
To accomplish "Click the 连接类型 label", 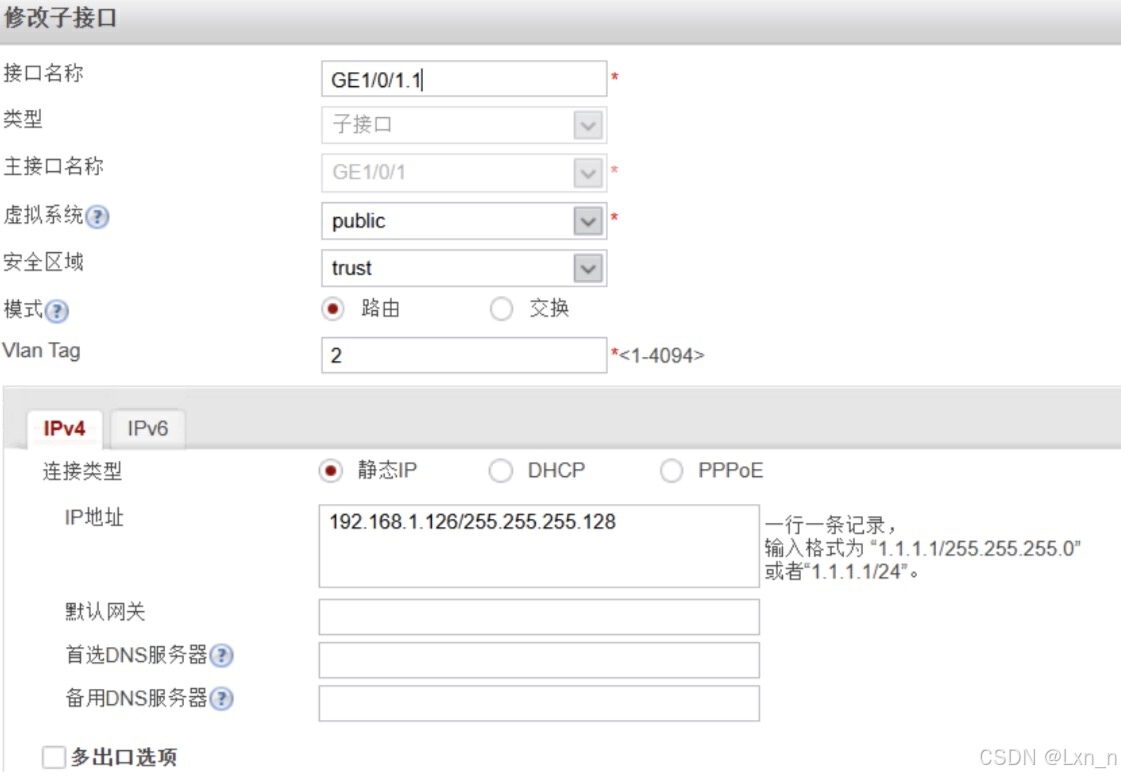I will pyautogui.click(x=82, y=471).
